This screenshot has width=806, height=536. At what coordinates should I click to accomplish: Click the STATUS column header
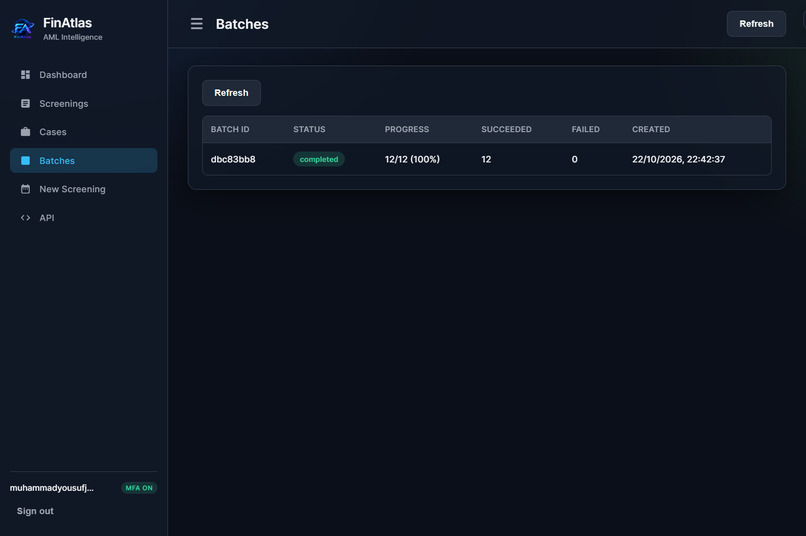click(309, 129)
